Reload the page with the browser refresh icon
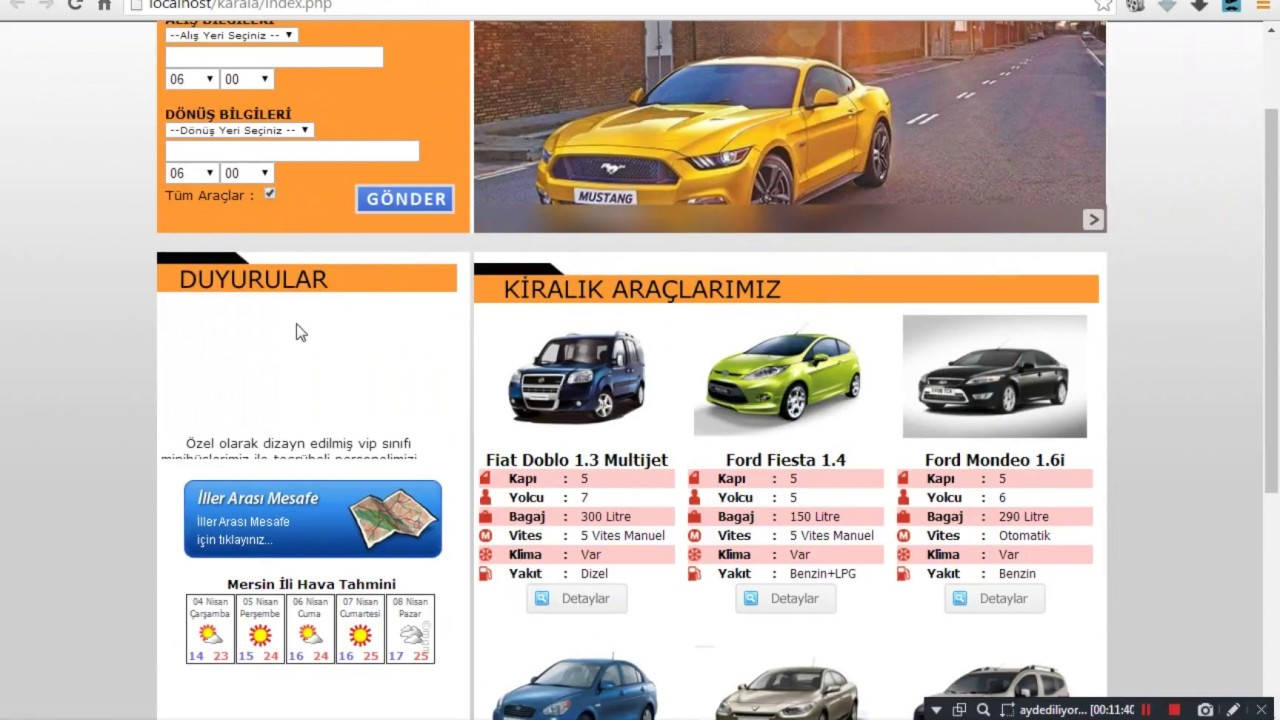The image size is (1280, 720). (x=75, y=5)
